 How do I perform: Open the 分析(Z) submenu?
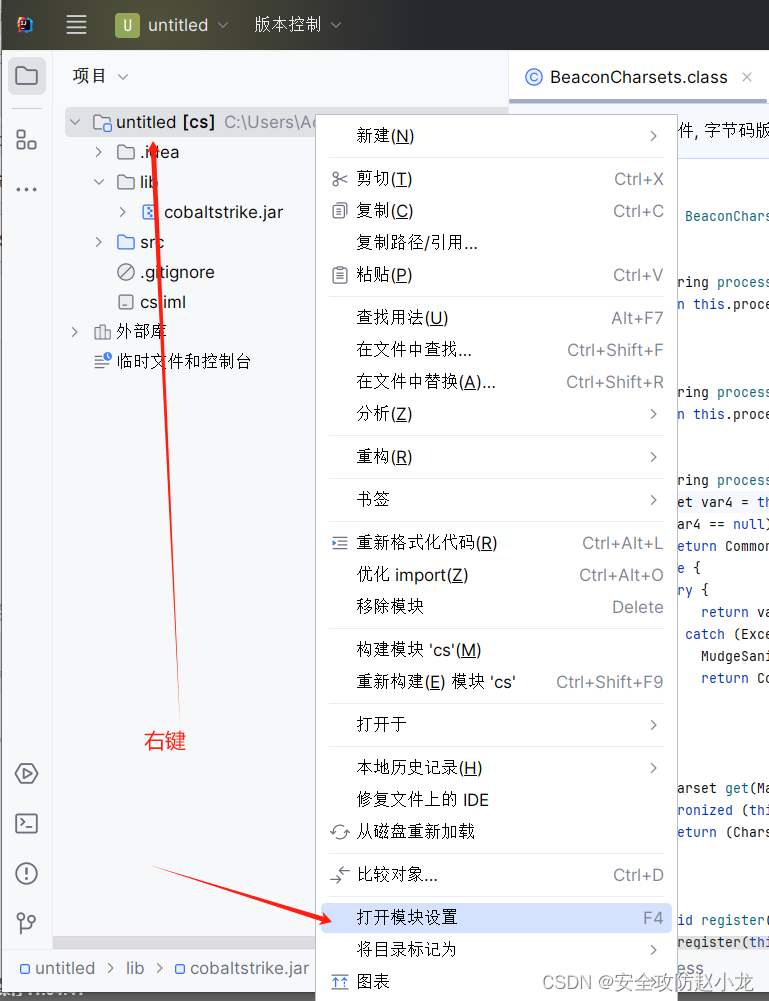click(496, 414)
